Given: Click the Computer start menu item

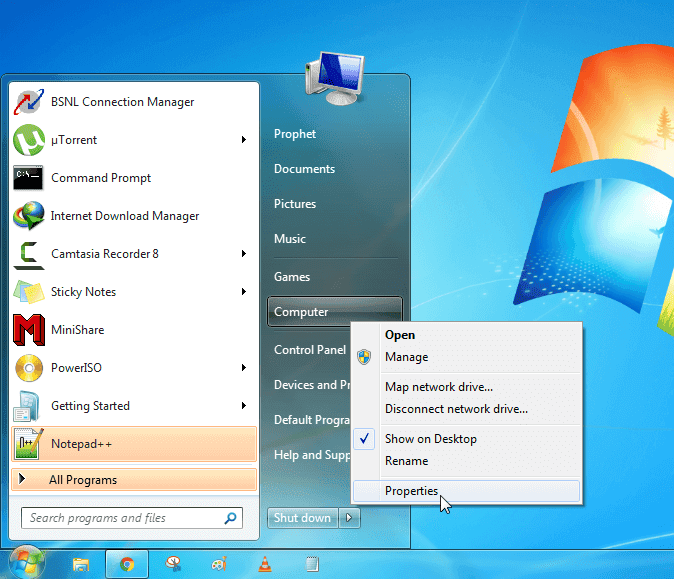Looking at the screenshot, I should tap(335, 312).
